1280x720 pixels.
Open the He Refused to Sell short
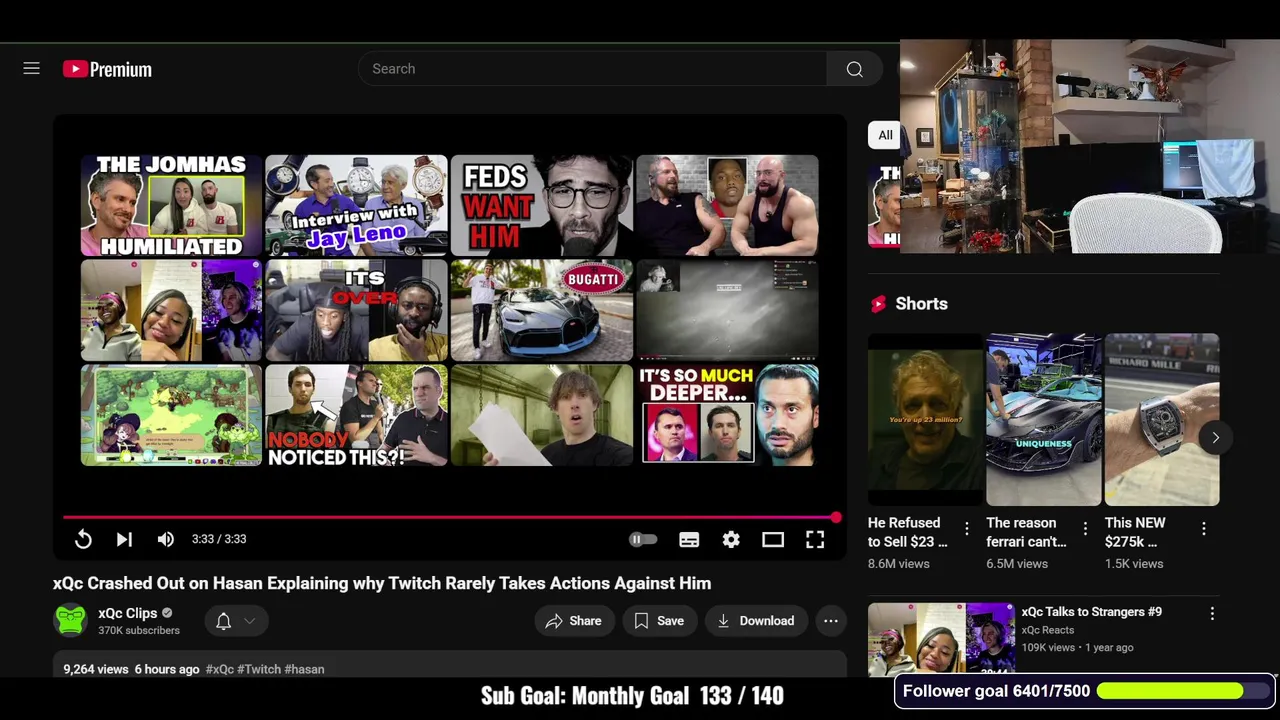(925, 420)
